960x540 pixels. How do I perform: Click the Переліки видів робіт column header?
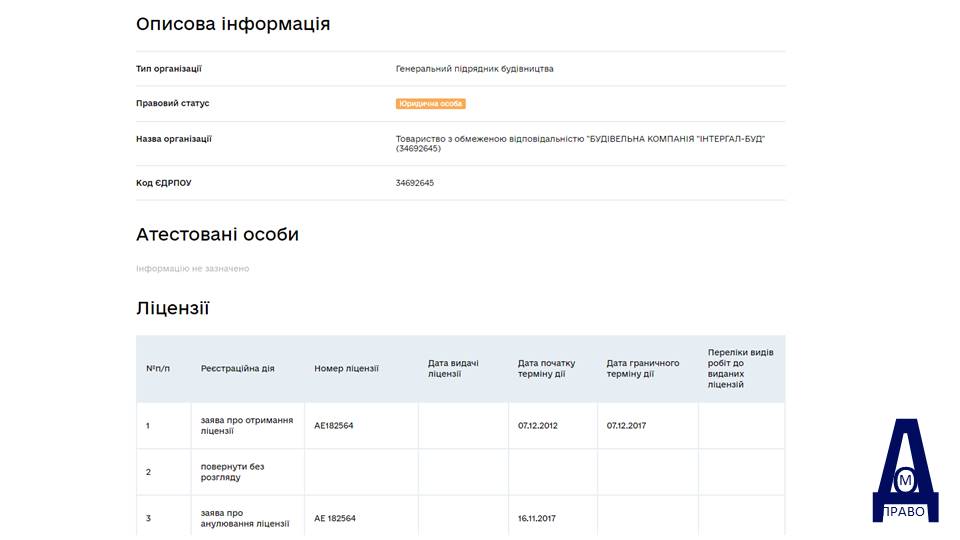click(740, 369)
